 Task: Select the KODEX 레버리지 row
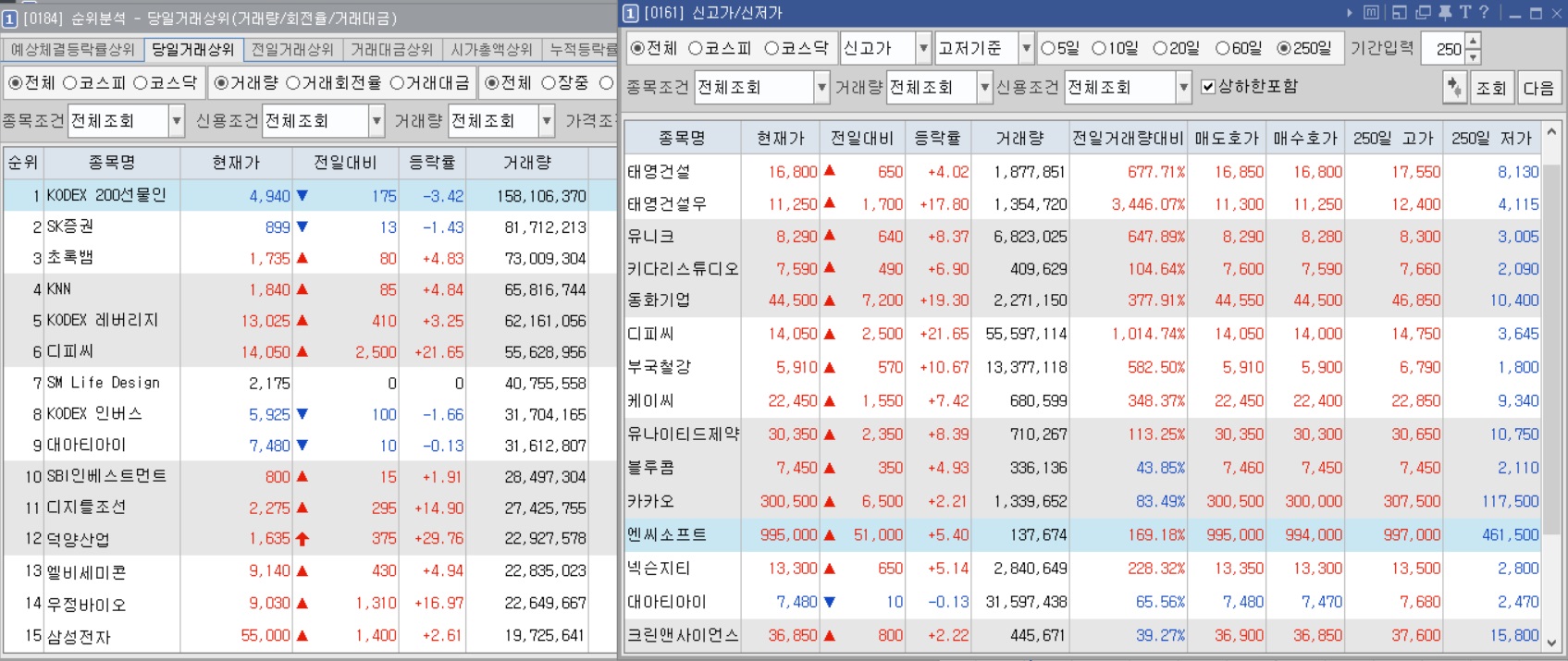coord(310,321)
